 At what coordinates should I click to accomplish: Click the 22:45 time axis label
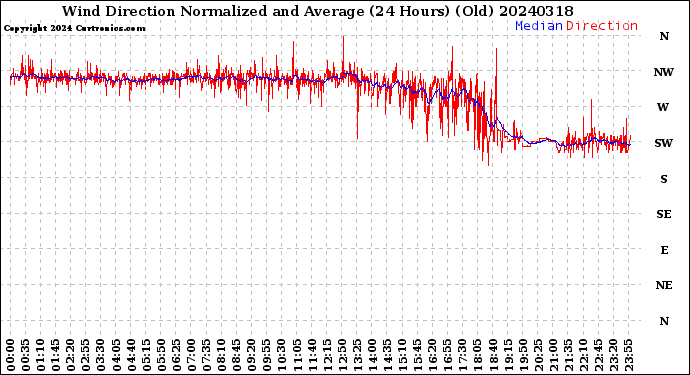point(598,355)
